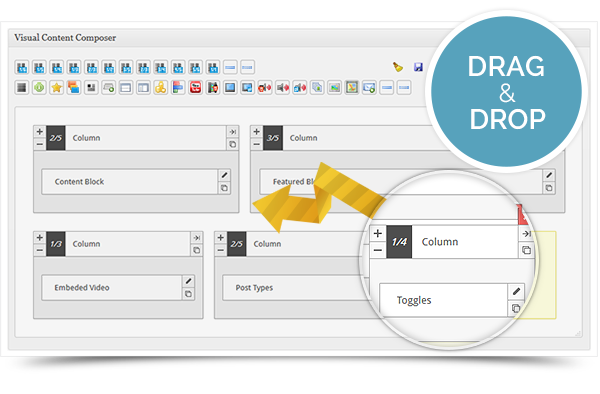Click the blue floppy disk save icon
600x394 pixels.
click(418, 67)
